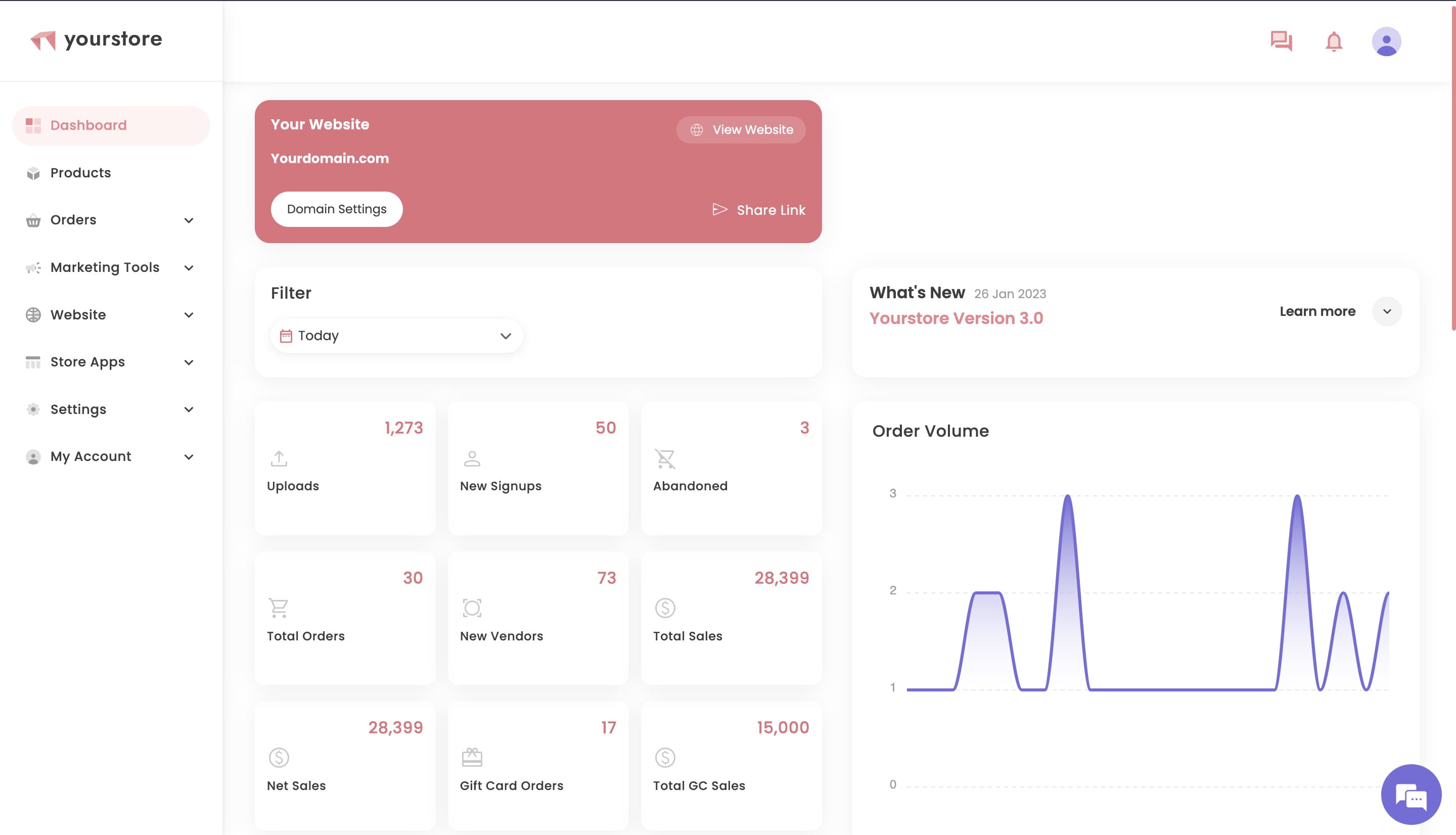Open the My Account menu item
The image size is (1456, 835).
pos(90,456)
